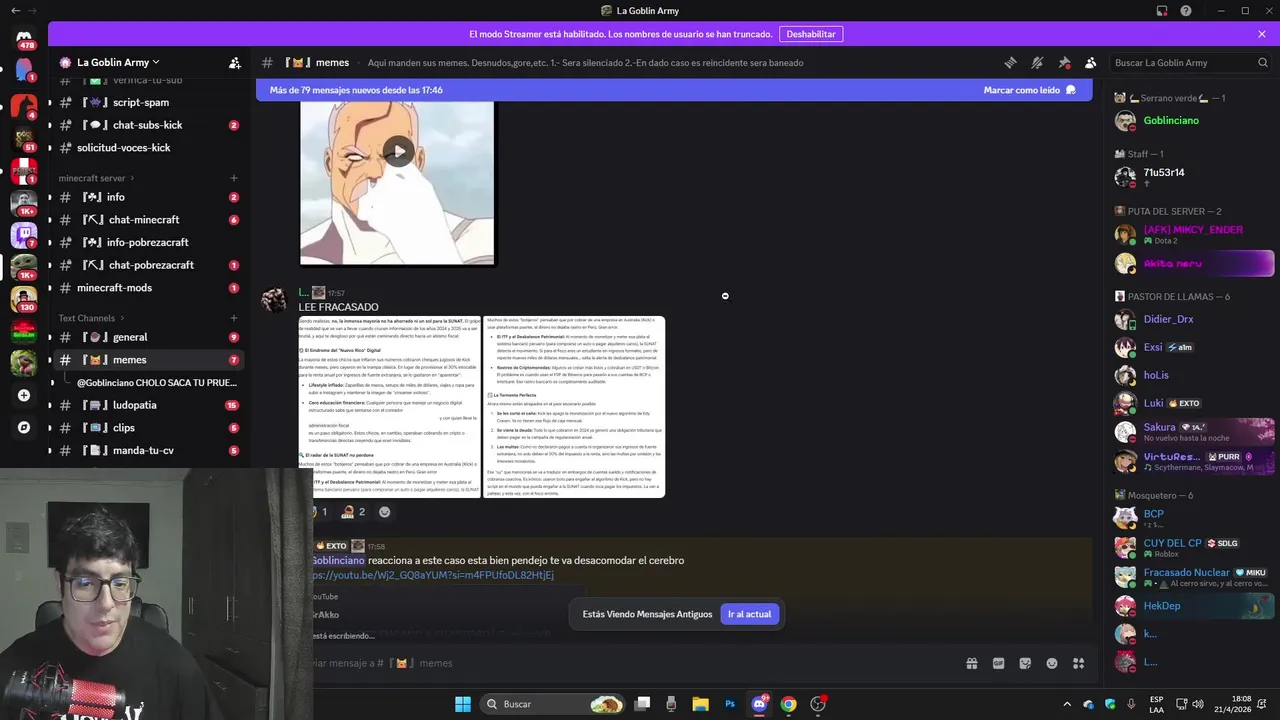
Task: Click Ir al actual button
Action: tap(749, 614)
